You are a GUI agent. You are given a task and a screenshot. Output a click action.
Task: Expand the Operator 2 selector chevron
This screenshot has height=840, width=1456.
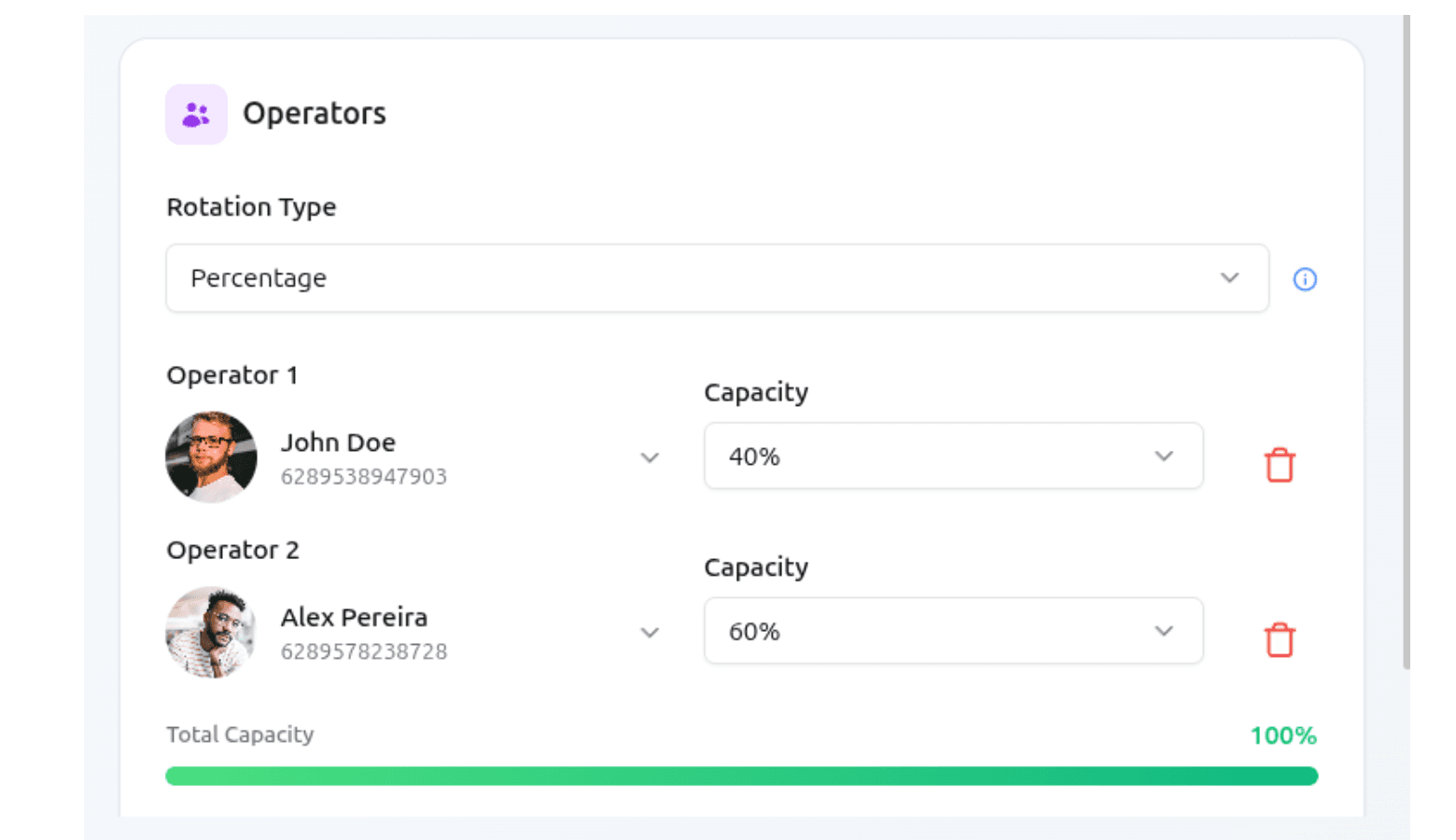pos(650,633)
